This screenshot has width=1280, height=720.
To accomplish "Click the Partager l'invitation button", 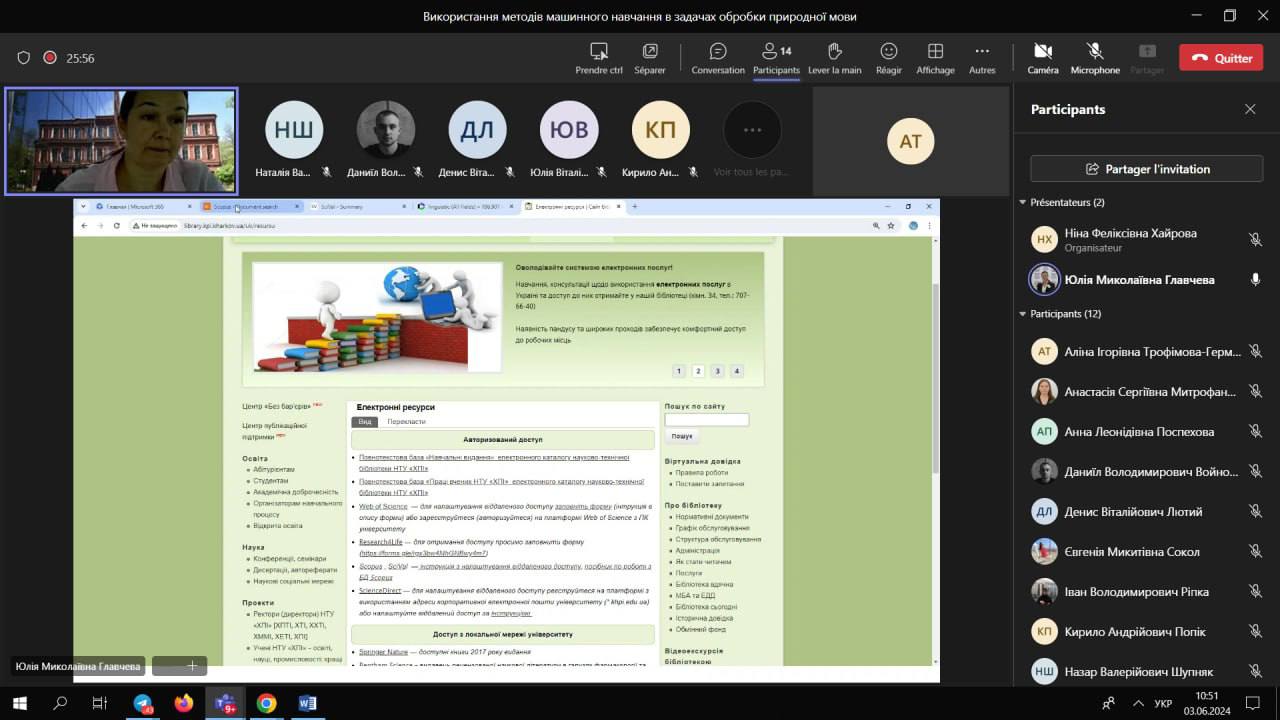I will pos(1146,169).
